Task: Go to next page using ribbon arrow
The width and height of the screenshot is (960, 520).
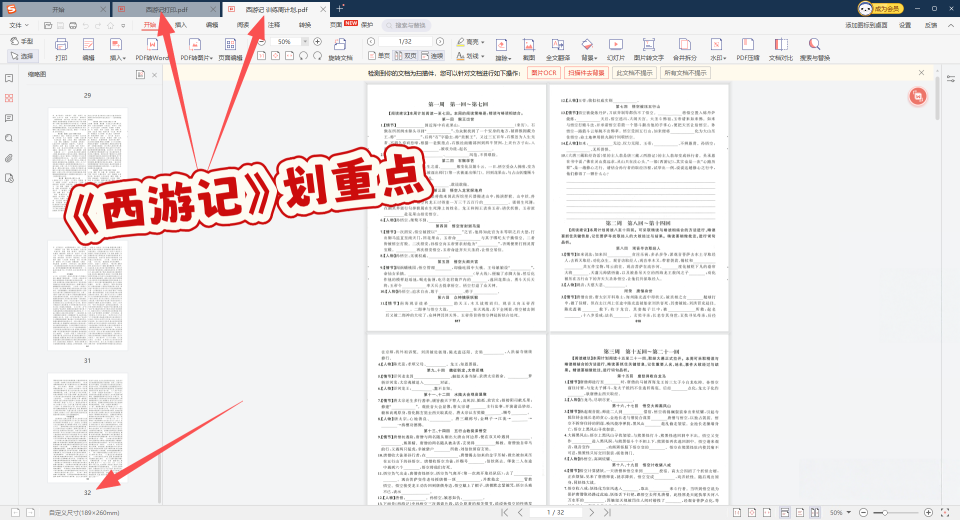Action: (440, 42)
